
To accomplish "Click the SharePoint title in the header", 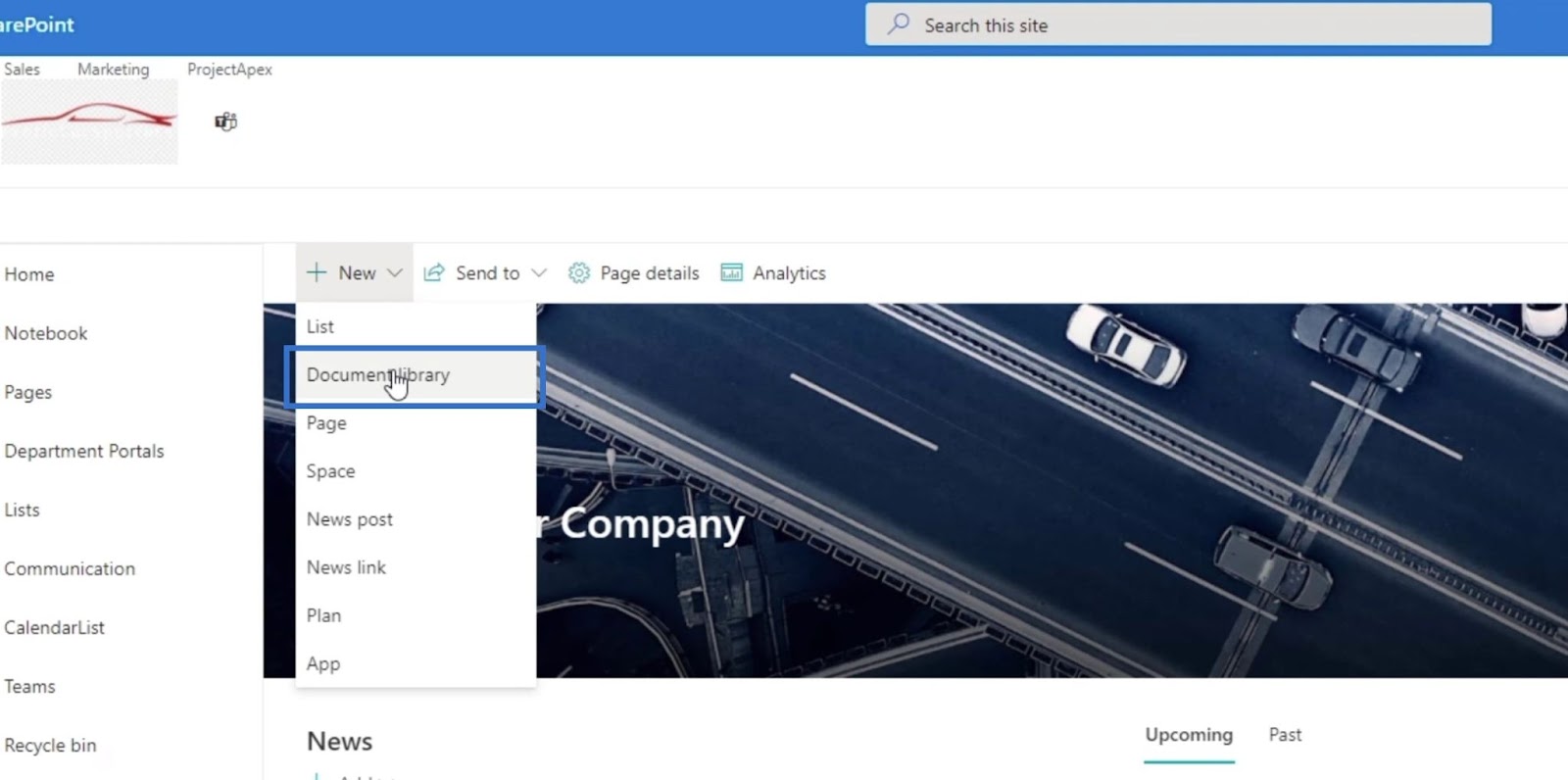I will click(36, 24).
